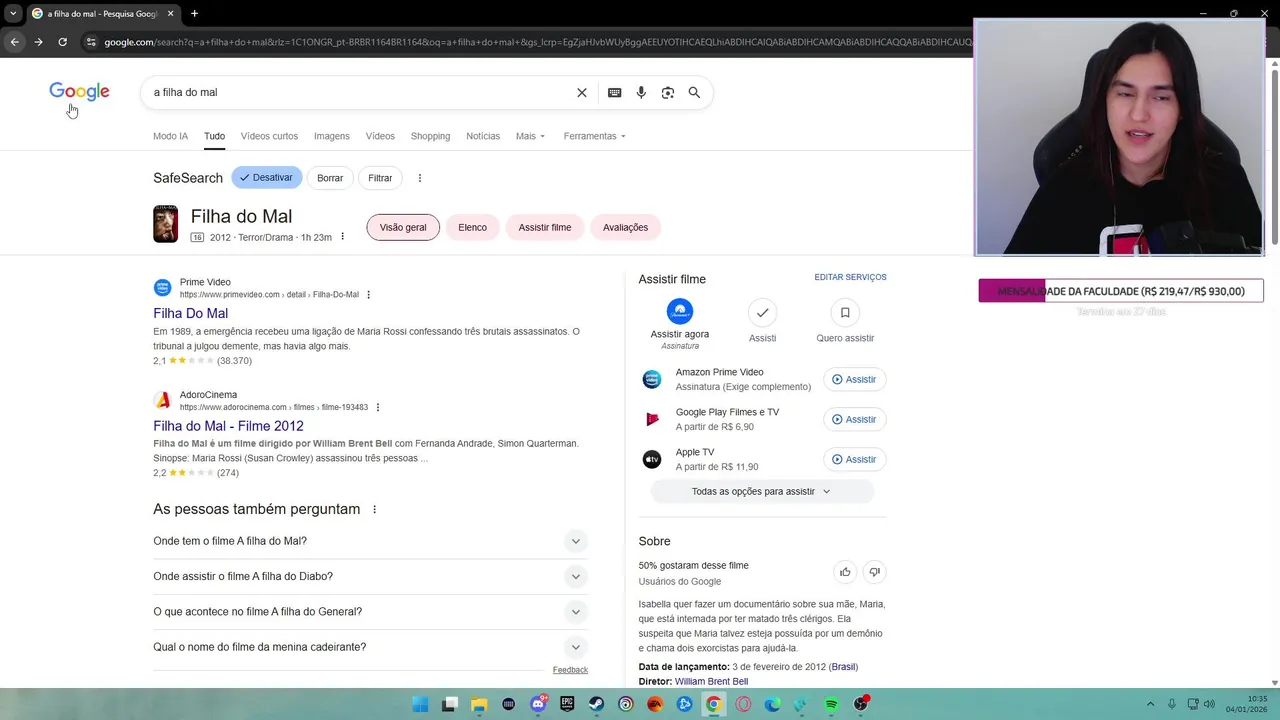Image resolution: width=1280 pixels, height=720 pixels.
Task: Start voice search with the microphone icon
Action: tap(641, 92)
